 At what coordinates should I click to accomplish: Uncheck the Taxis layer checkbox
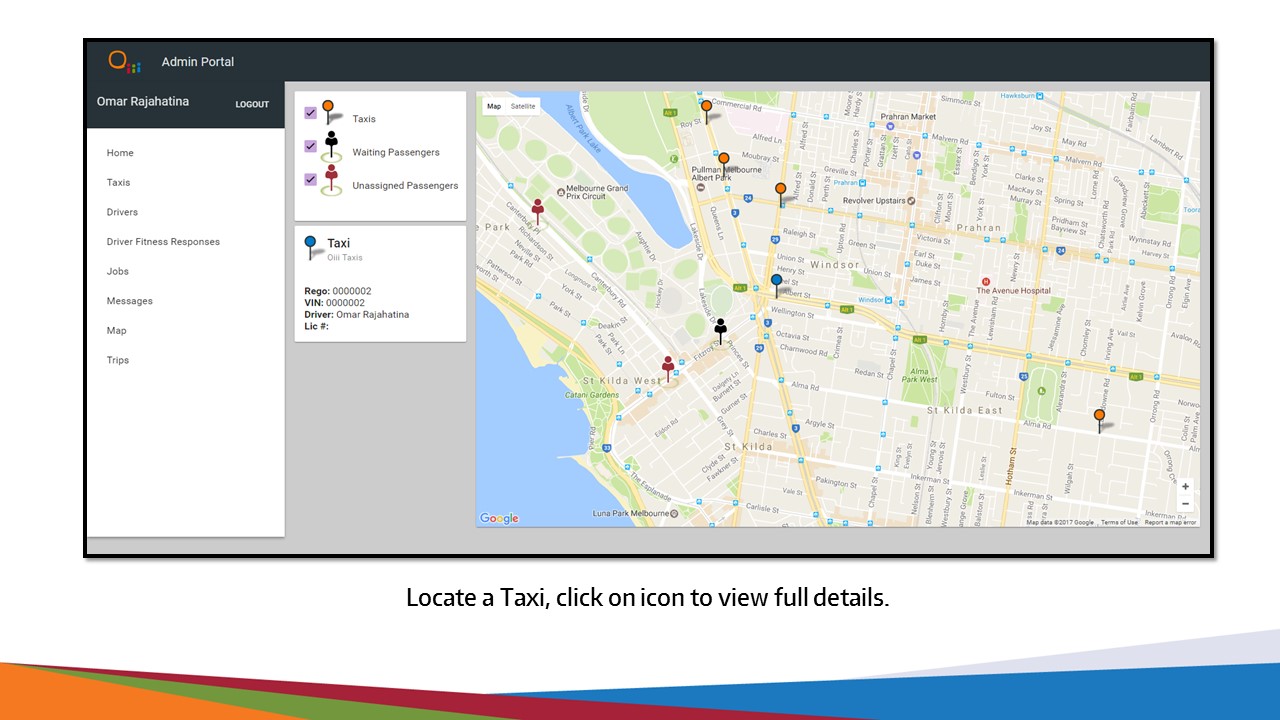point(311,112)
